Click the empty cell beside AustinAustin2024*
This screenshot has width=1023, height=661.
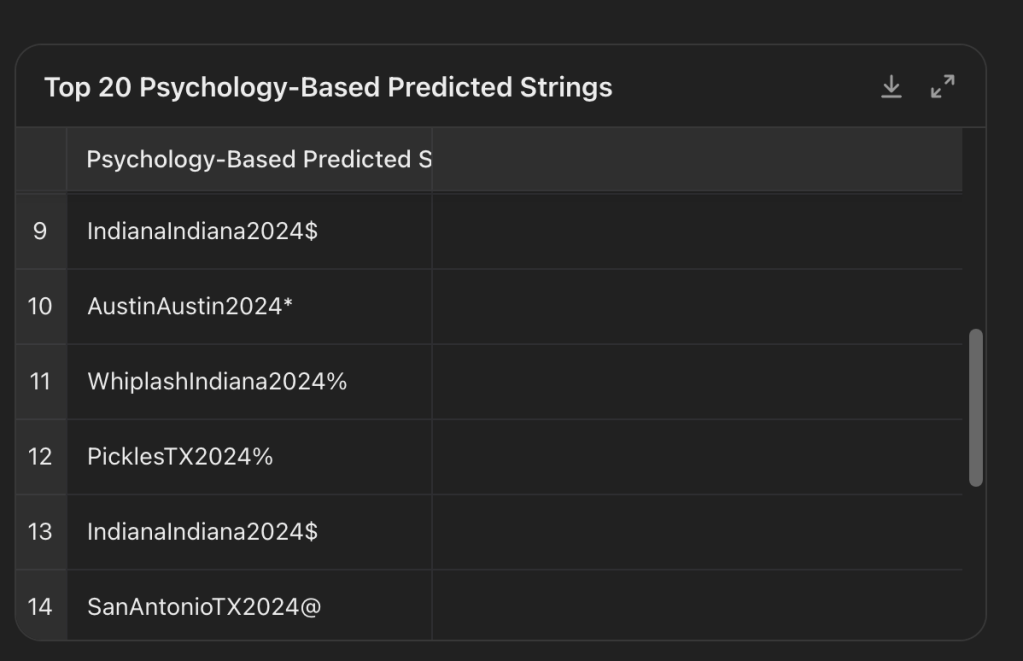click(x=696, y=306)
